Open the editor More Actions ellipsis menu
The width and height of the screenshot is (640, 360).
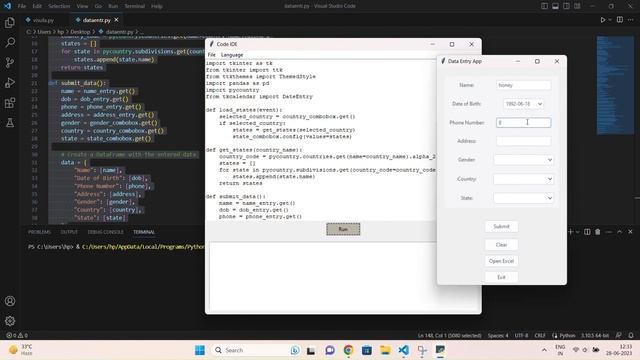pos(631,20)
